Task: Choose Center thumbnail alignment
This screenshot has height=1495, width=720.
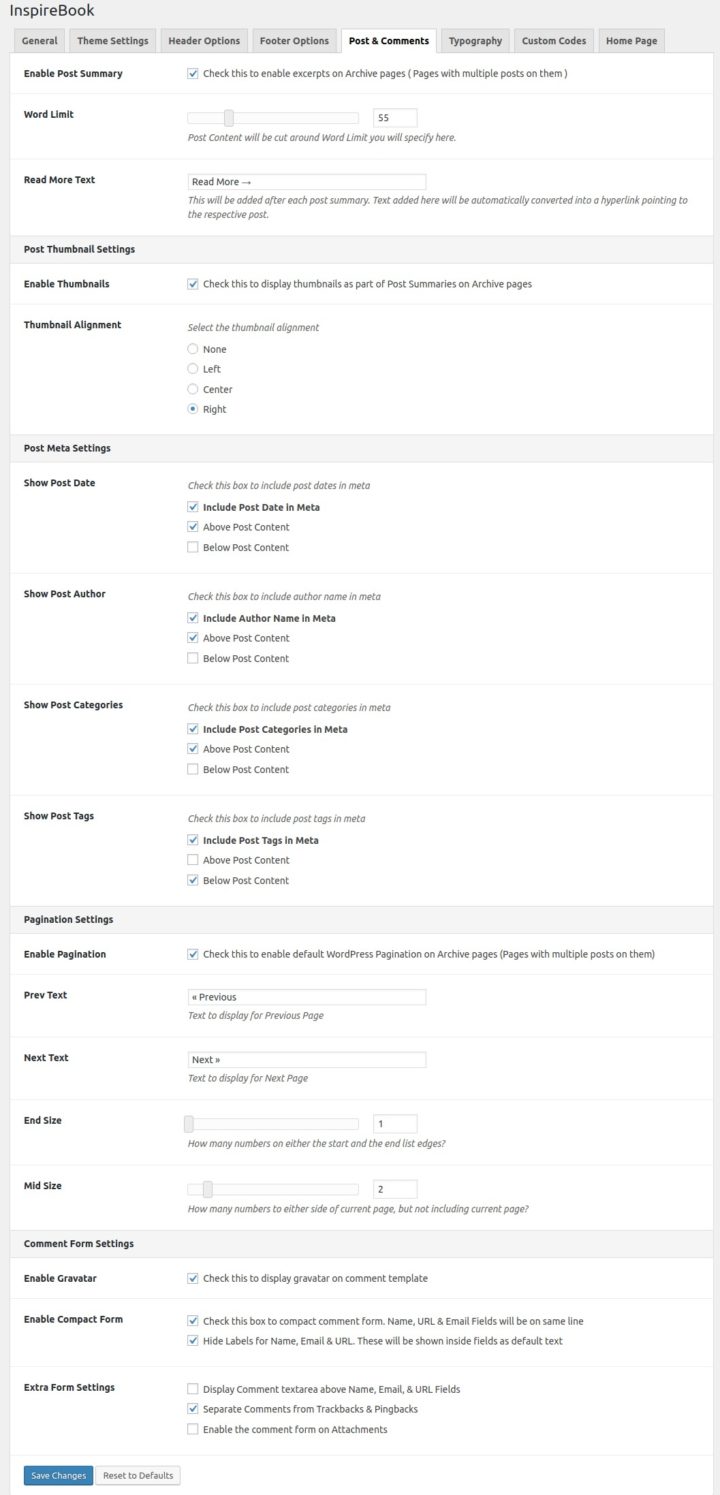Action: tap(193, 389)
